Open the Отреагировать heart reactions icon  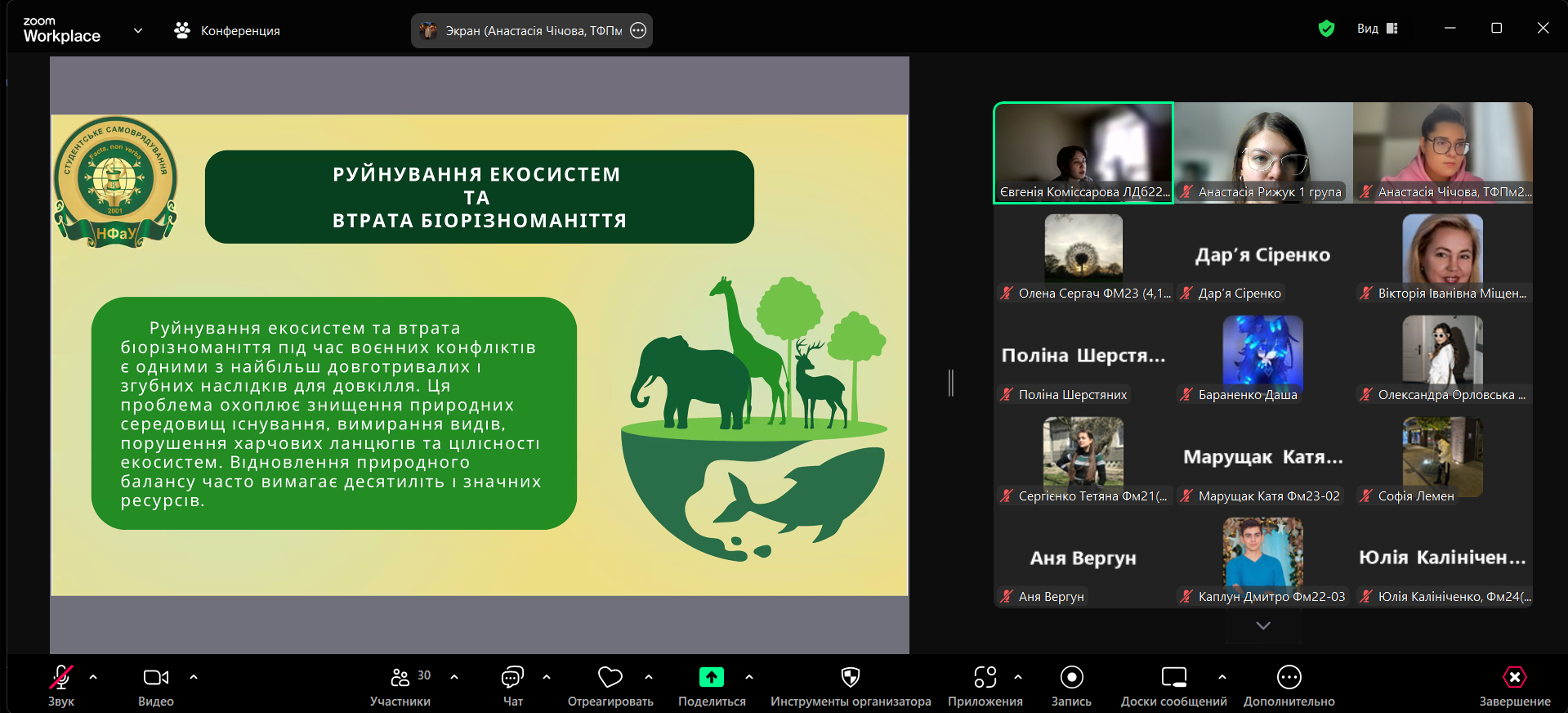[x=610, y=677]
